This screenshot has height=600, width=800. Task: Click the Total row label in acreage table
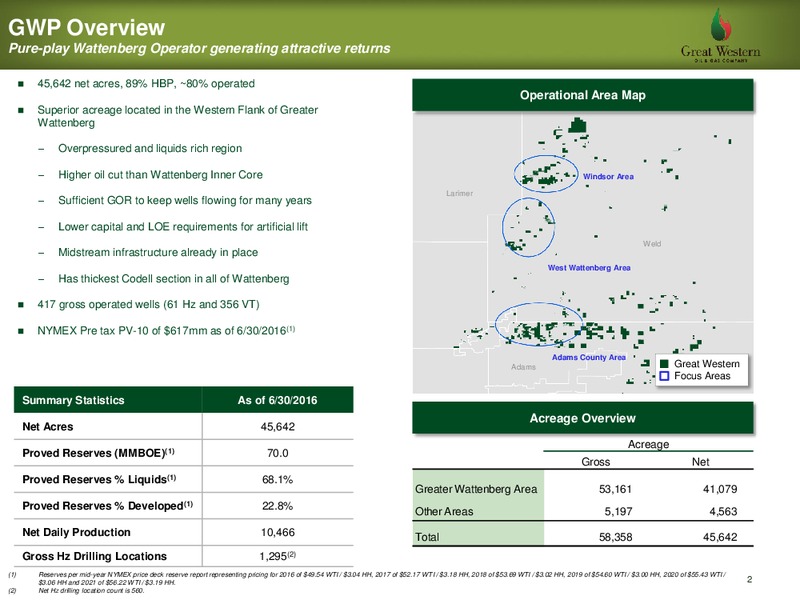point(427,537)
